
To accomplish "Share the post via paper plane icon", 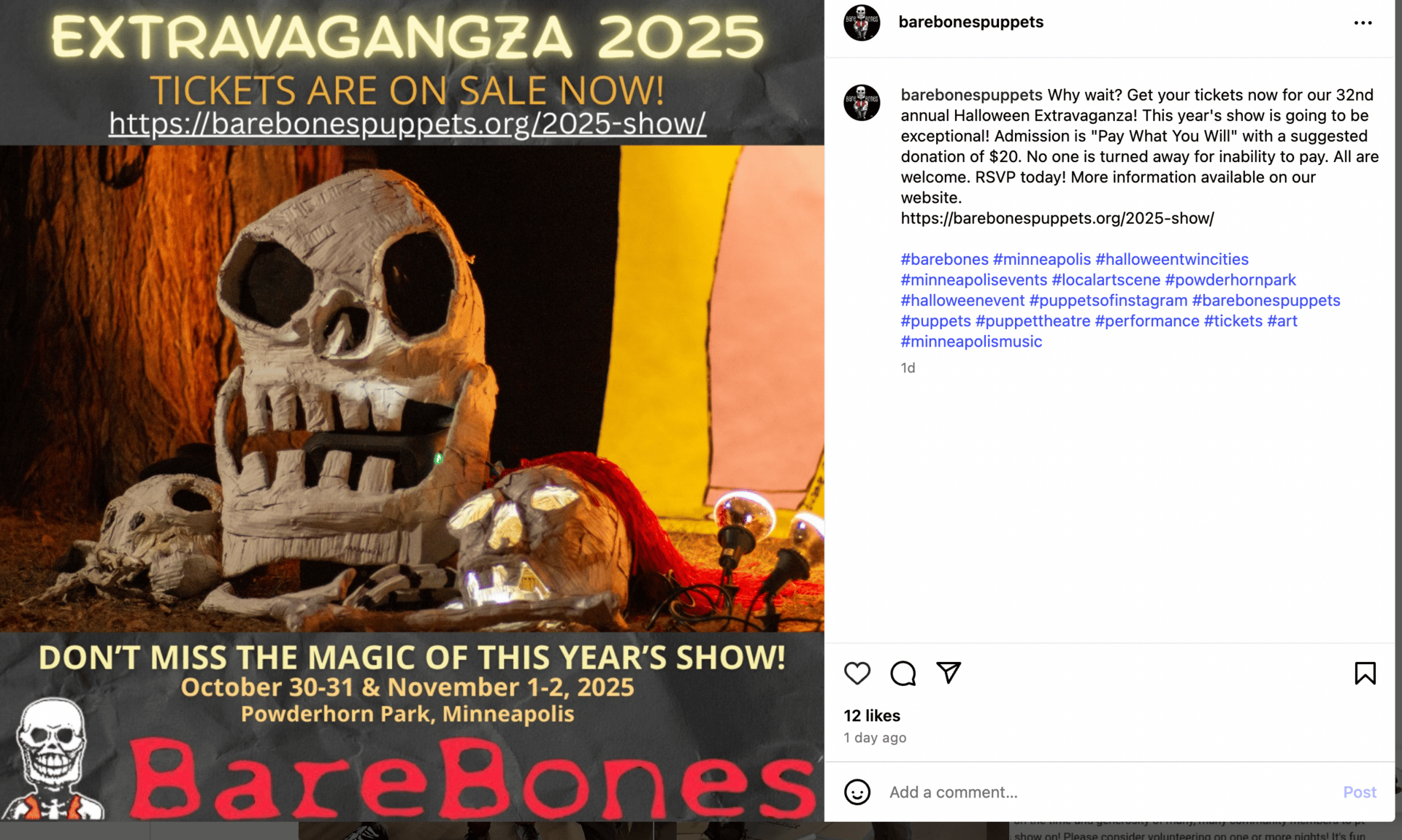I will (x=949, y=672).
